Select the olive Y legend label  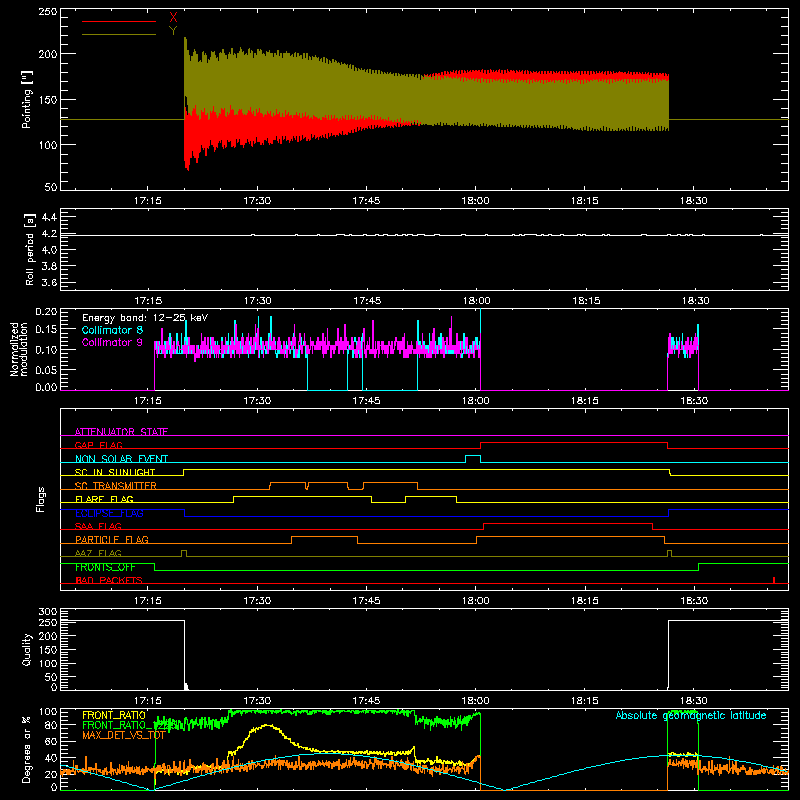click(173, 31)
